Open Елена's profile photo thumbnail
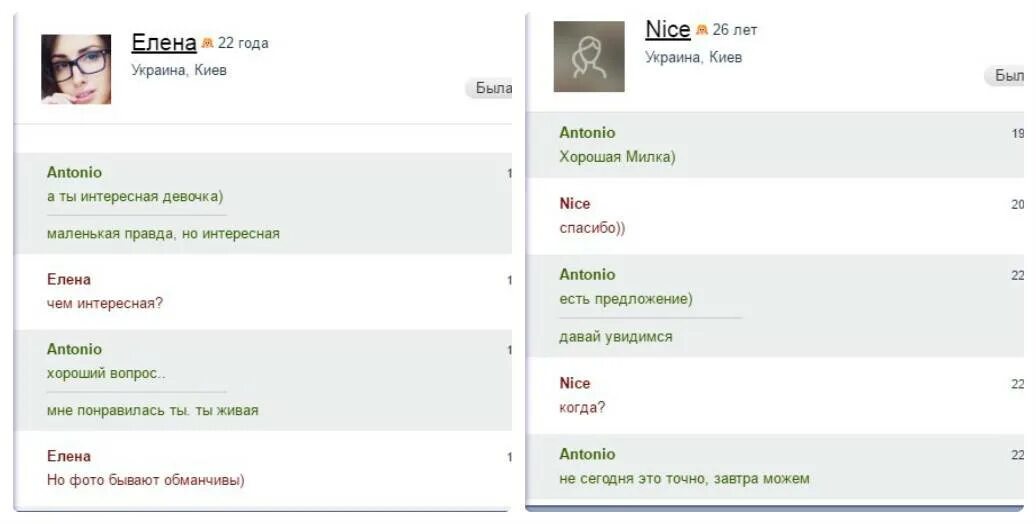The height and width of the screenshot is (524, 1036). tap(76, 69)
